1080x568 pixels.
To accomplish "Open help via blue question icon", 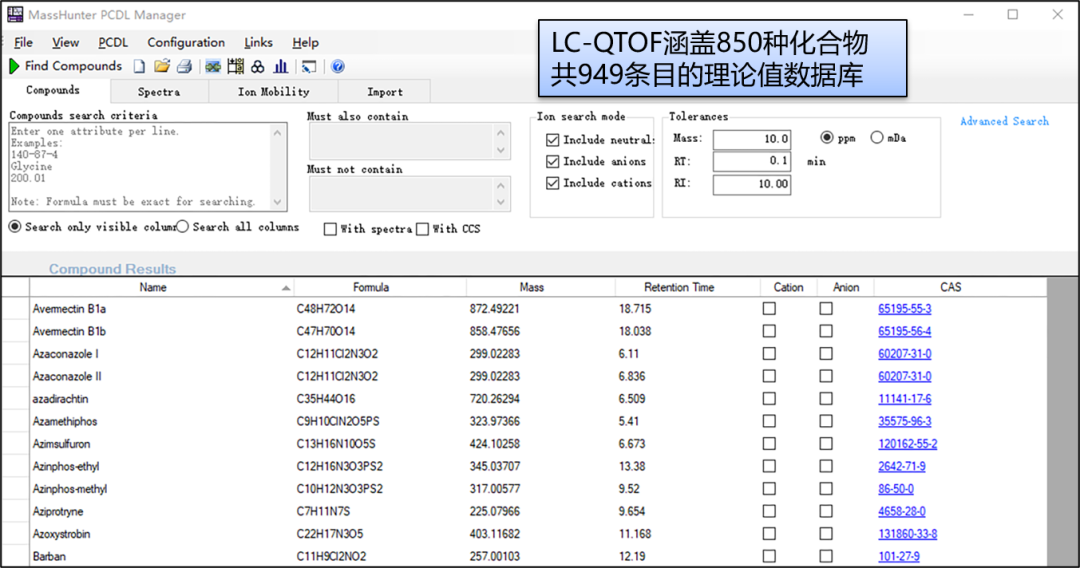I will click(338, 66).
